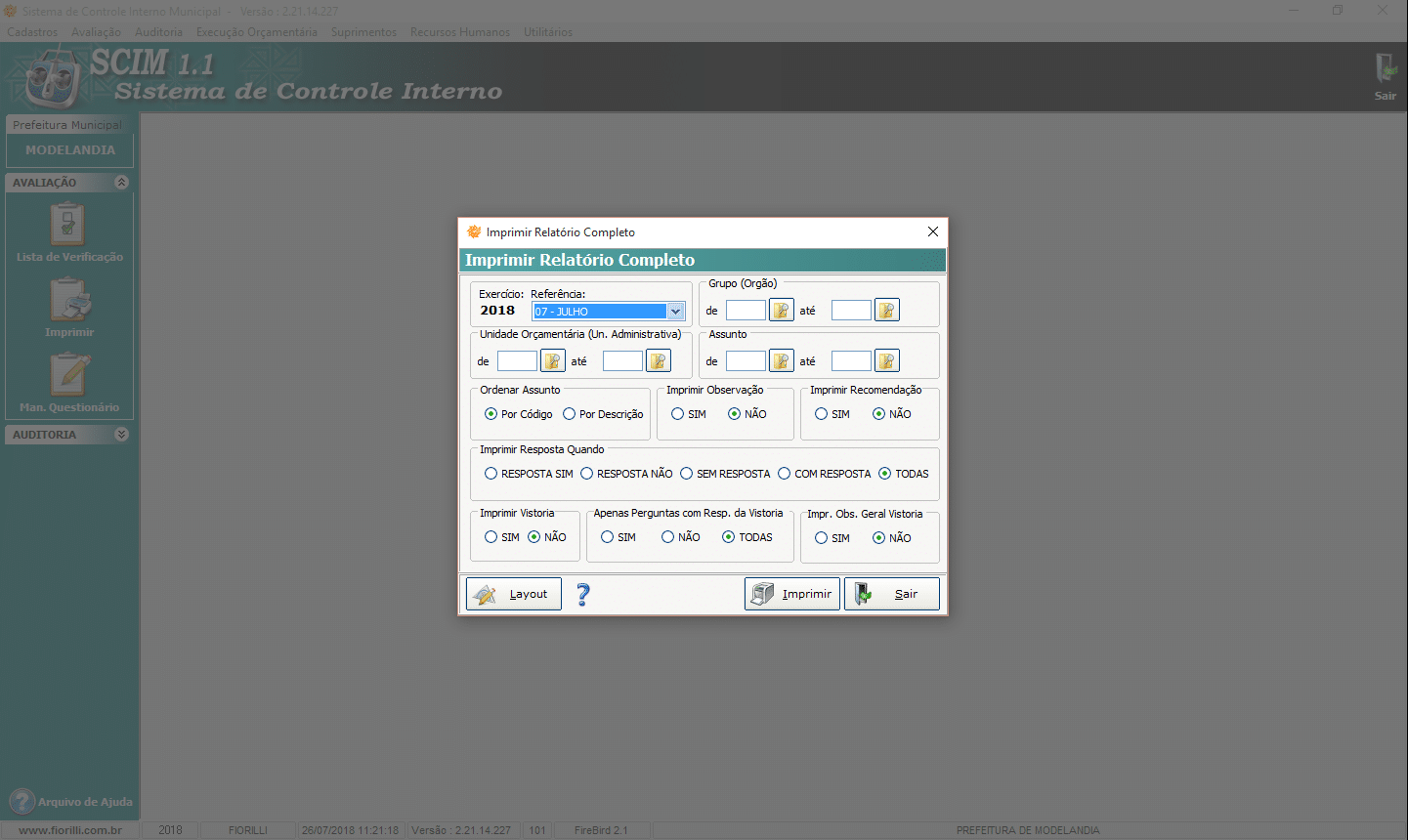Image resolution: width=1408 pixels, height=840 pixels.
Task: Click the Sair exit icon at top right
Action: [1385, 73]
